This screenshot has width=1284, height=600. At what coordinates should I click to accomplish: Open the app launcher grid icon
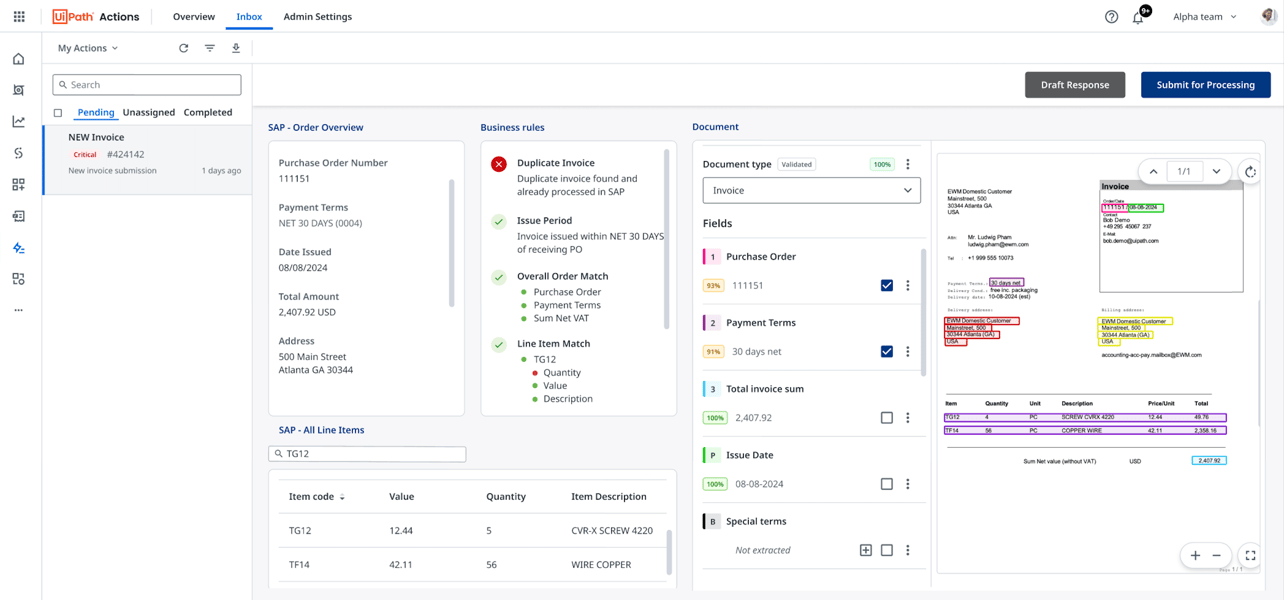point(19,17)
